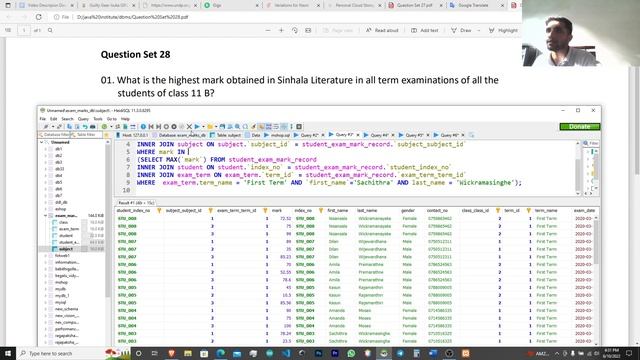This screenshot has width=640, height=360.
Task: Switch to Question Set 27.pdf browser tab
Action: click(415, 5)
